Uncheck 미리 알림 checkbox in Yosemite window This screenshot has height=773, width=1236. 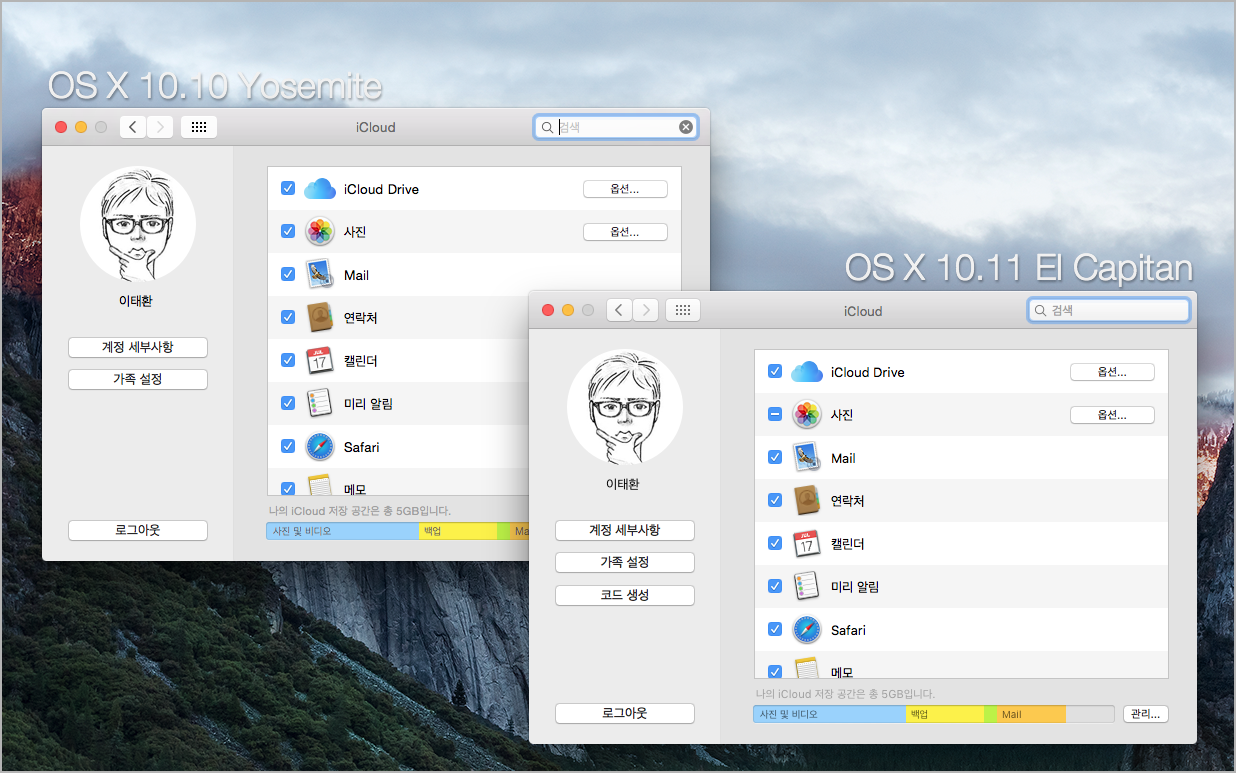point(288,403)
